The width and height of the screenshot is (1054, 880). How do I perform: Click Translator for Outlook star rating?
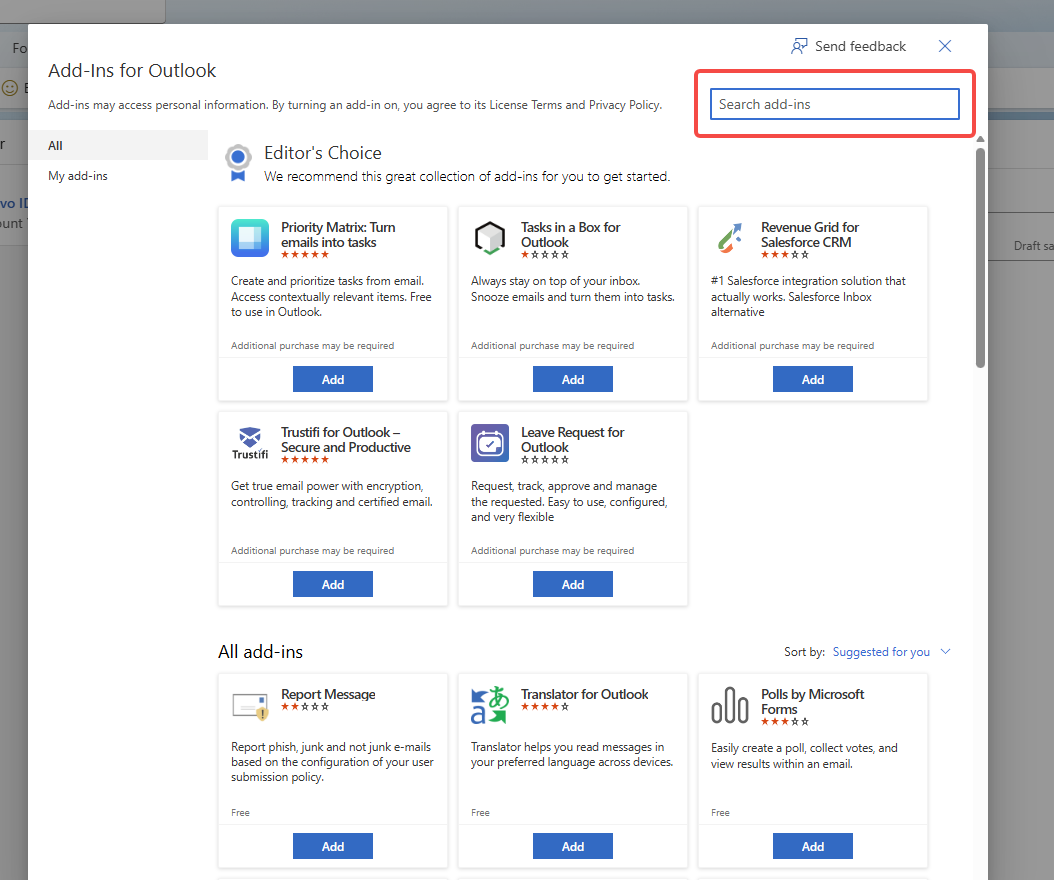545,707
